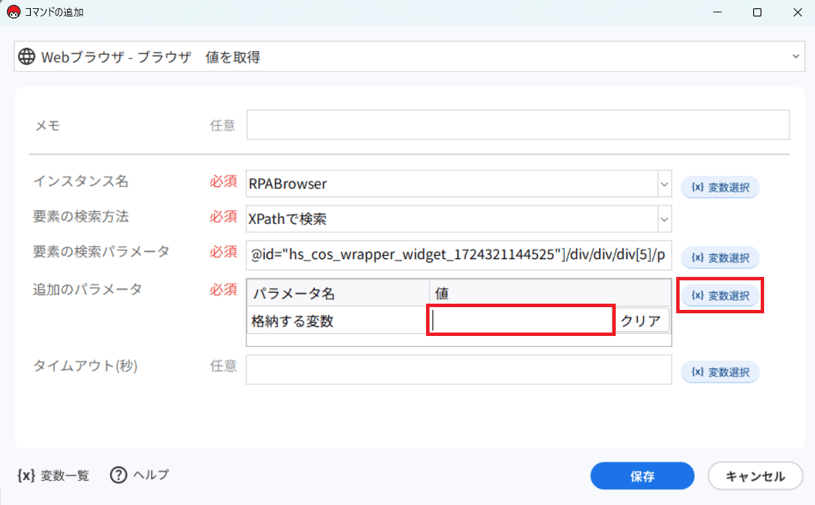
Task: Click 変数選択 button for 要素の検索パラメータ
Action: 720,258
